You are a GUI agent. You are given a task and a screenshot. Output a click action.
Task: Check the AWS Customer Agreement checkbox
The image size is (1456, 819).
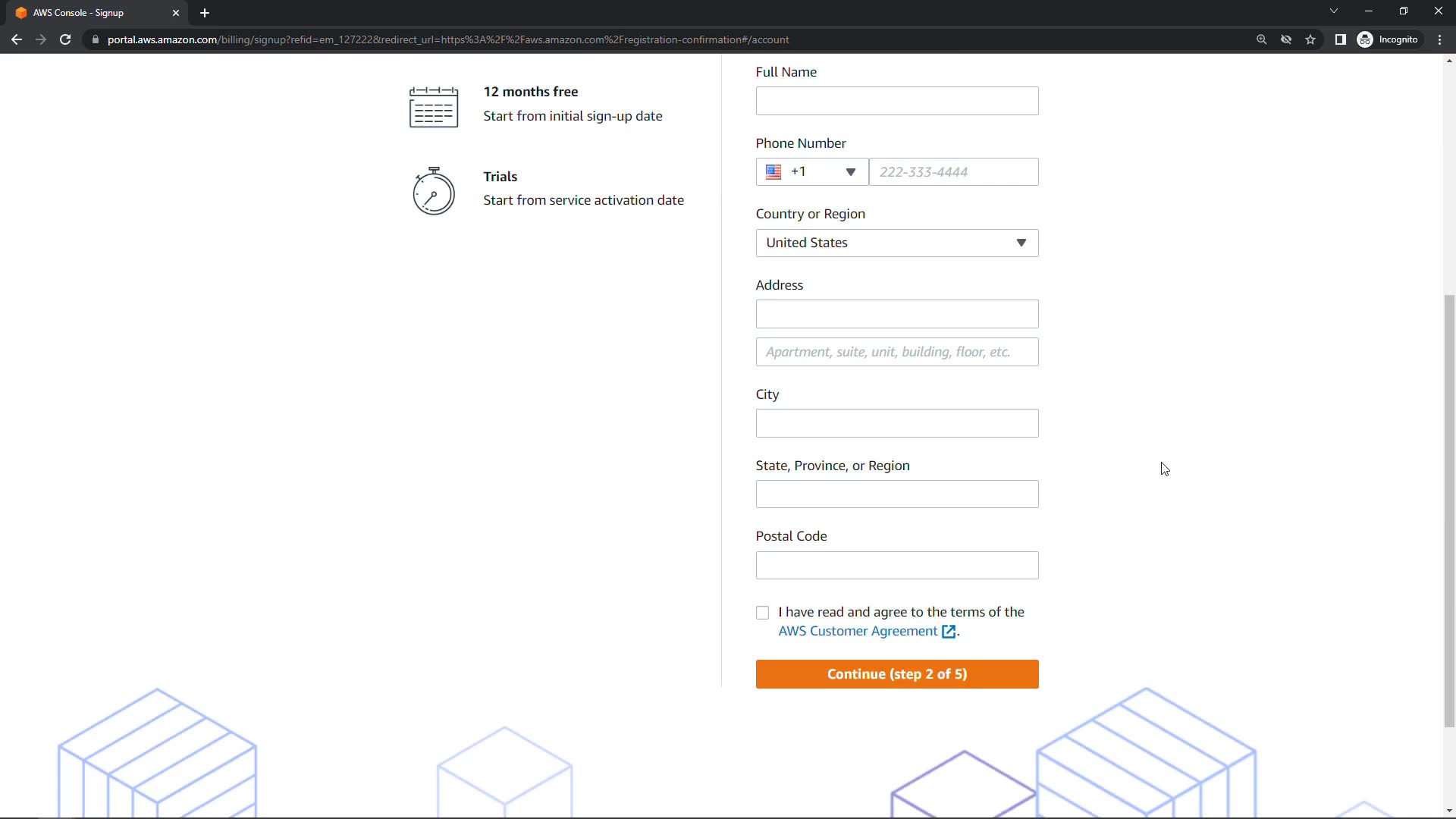[x=762, y=613]
